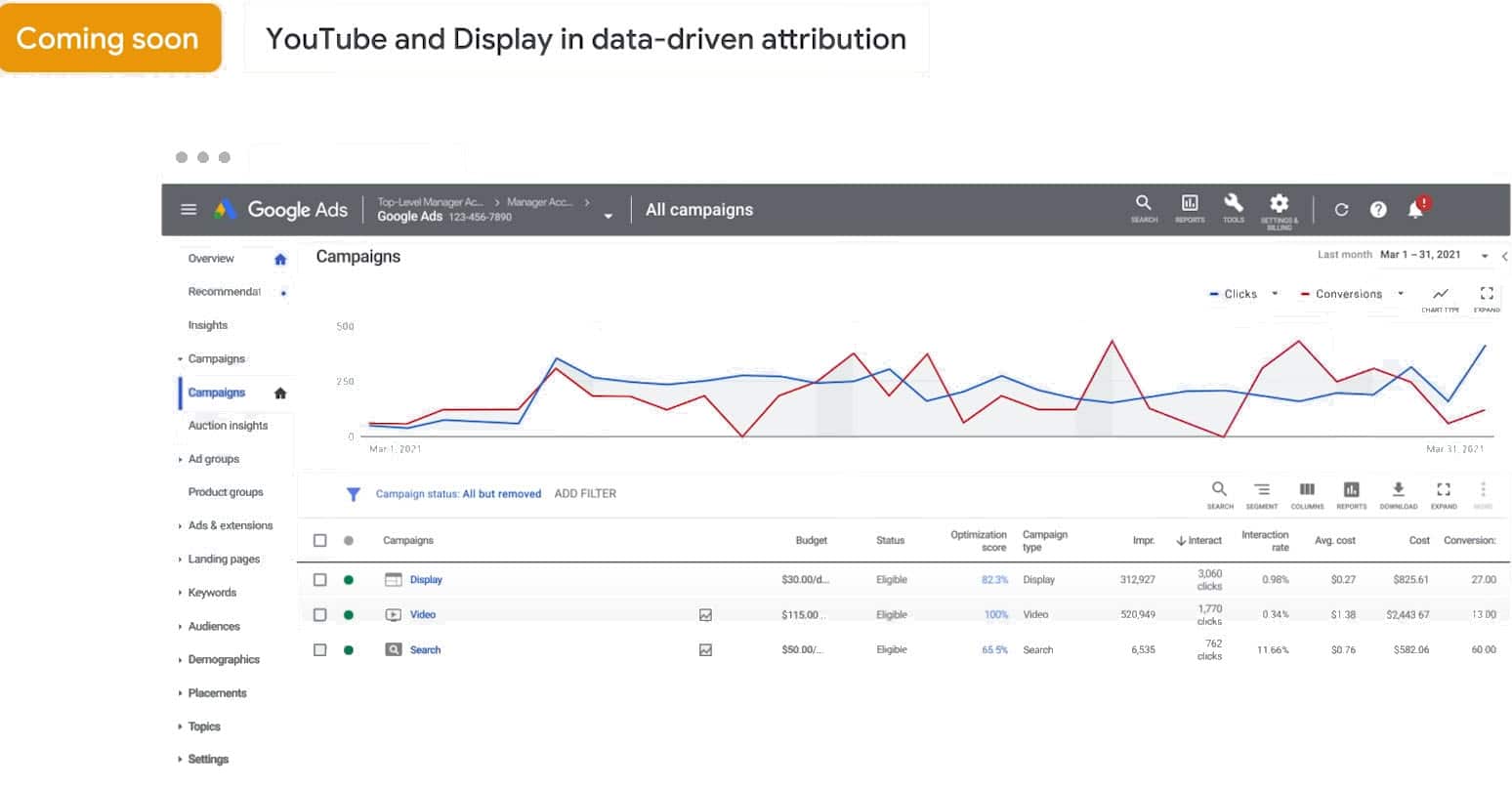Change the chart type icon
The width and height of the screenshot is (1512, 788).
tap(1440, 298)
